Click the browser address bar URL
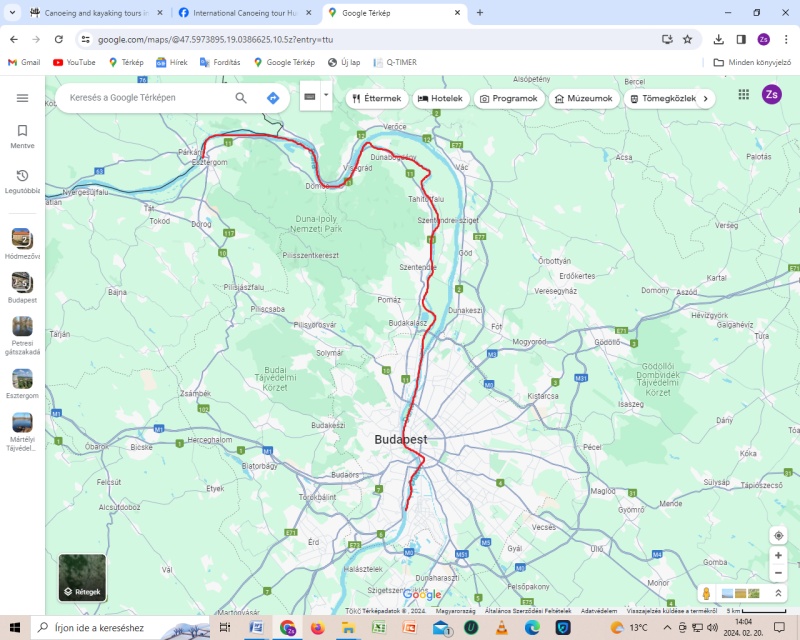 [215, 39]
